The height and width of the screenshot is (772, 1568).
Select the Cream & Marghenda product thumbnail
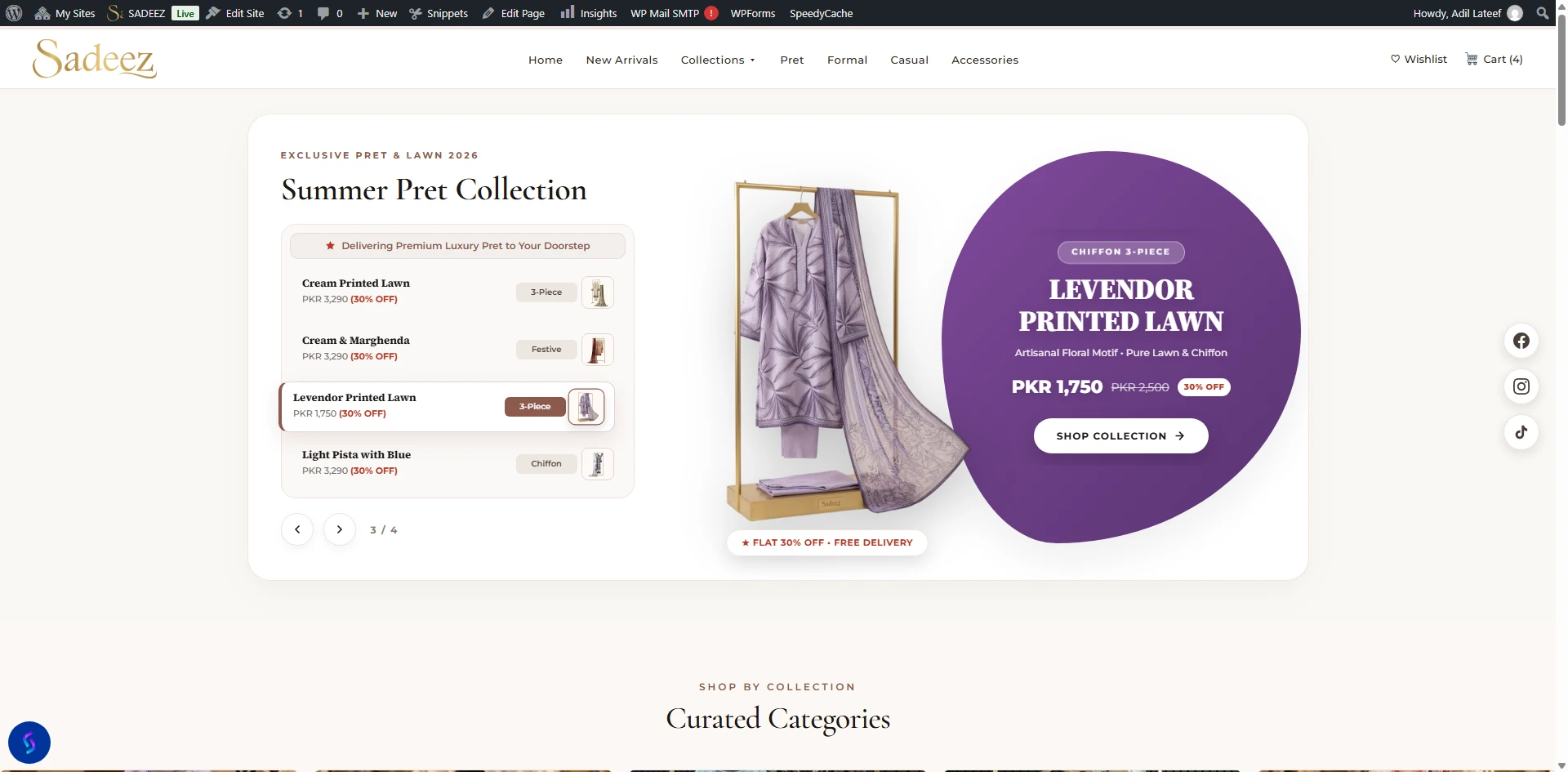[x=598, y=350]
